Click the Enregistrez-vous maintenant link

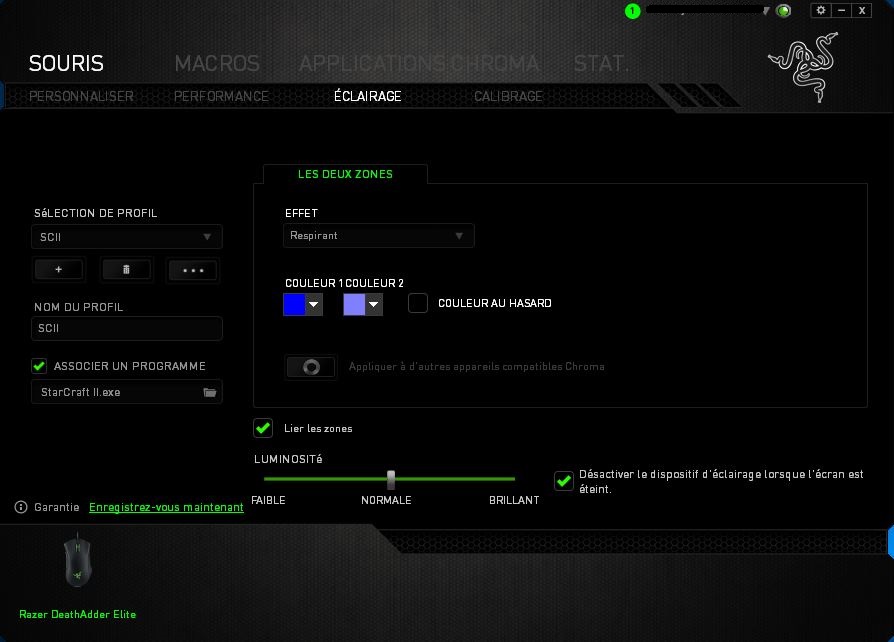point(166,507)
